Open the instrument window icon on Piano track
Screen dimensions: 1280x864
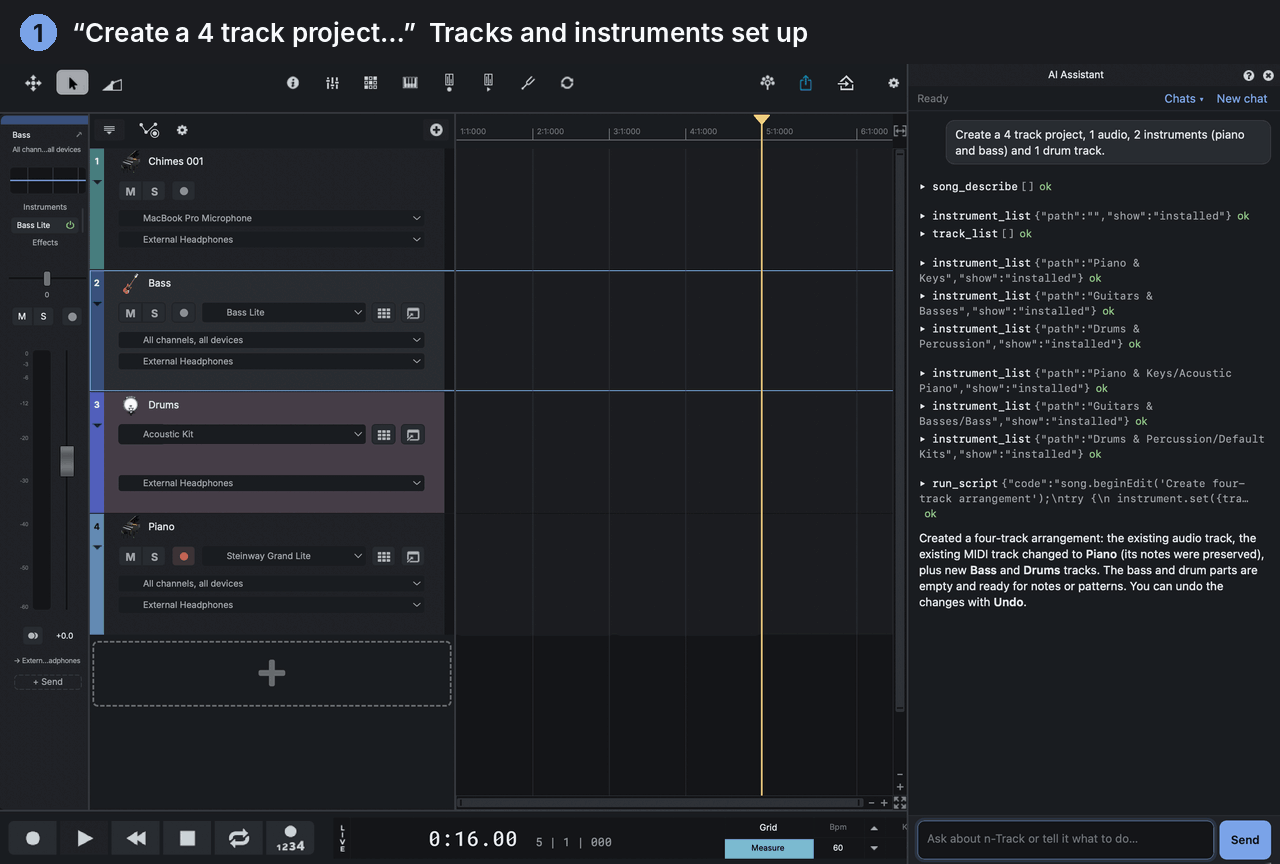coord(413,557)
